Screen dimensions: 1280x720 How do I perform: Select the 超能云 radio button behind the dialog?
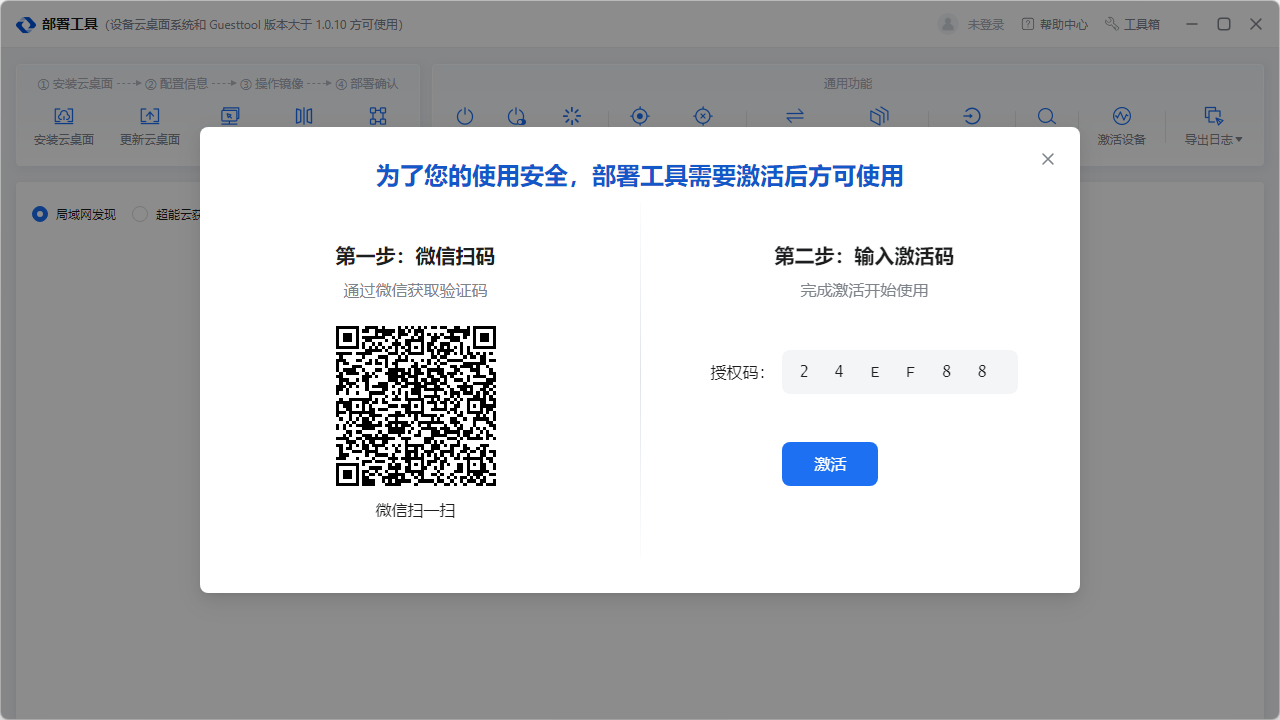point(140,214)
